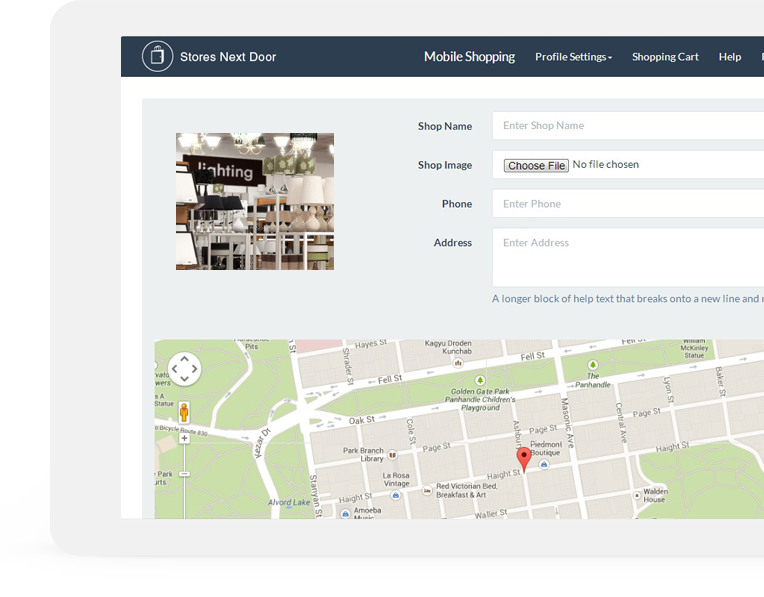
Task: Click the Address label
Action: pyautogui.click(x=453, y=243)
